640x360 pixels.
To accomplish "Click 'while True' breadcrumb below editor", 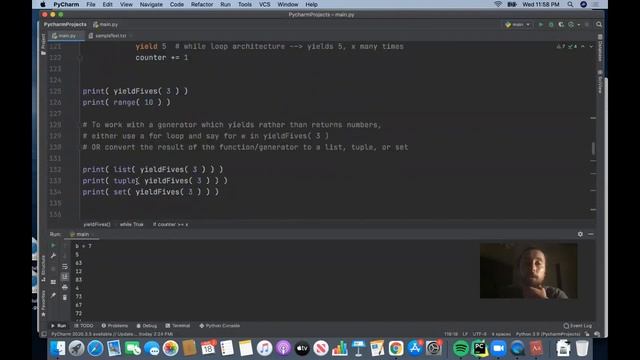I will point(131,224).
